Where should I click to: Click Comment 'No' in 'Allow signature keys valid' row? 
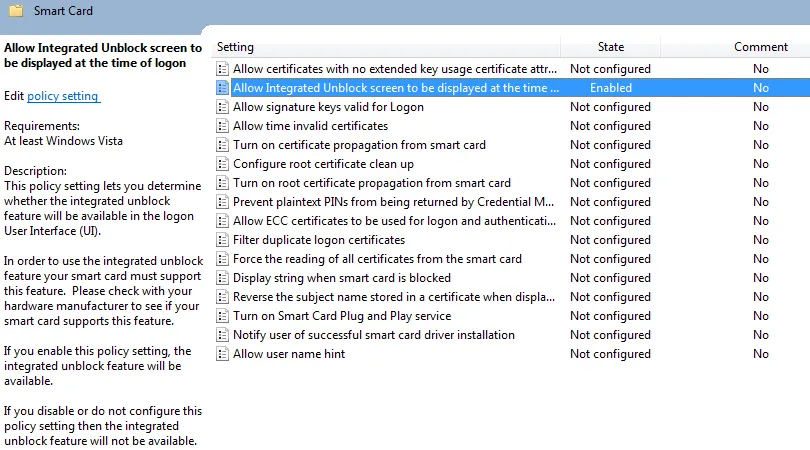pos(760,107)
